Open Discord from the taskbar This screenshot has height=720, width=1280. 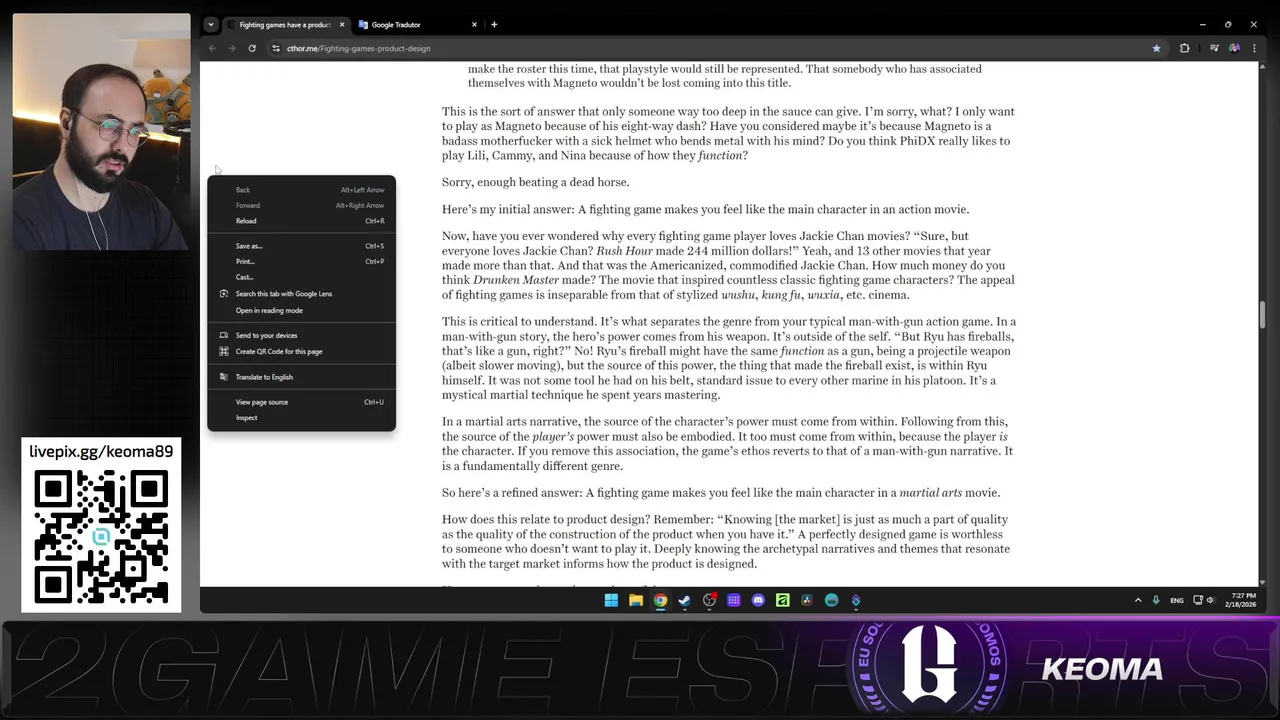[x=758, y=600]
